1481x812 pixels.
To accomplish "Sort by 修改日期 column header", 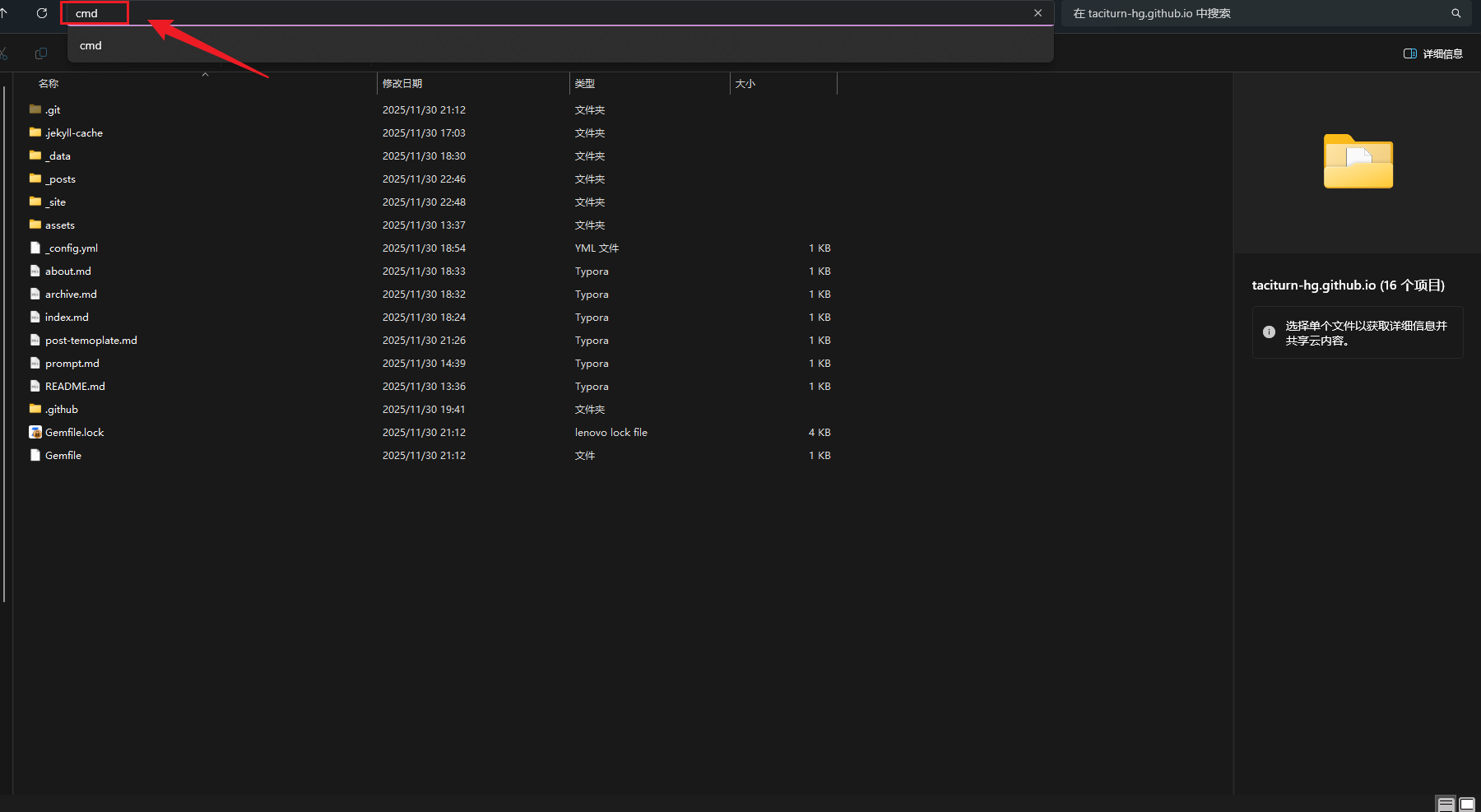I will pos(402,84).
